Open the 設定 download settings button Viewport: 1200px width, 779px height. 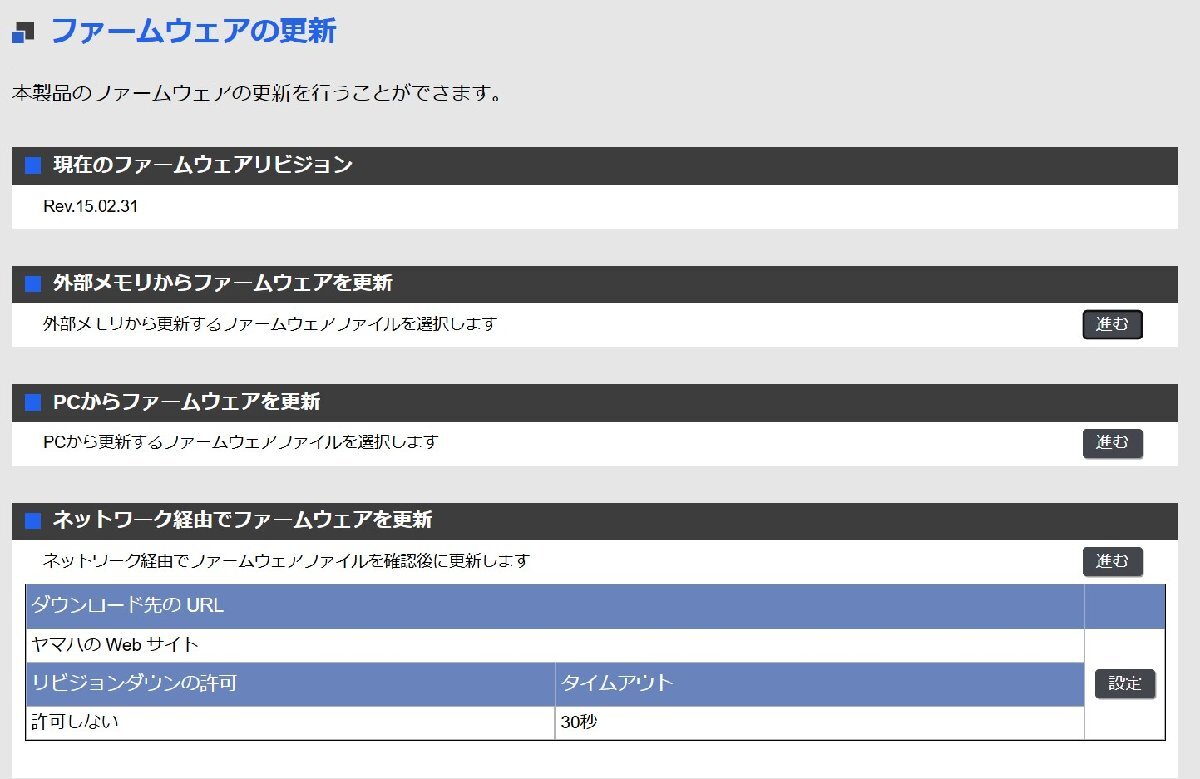tap(1125, 684)
